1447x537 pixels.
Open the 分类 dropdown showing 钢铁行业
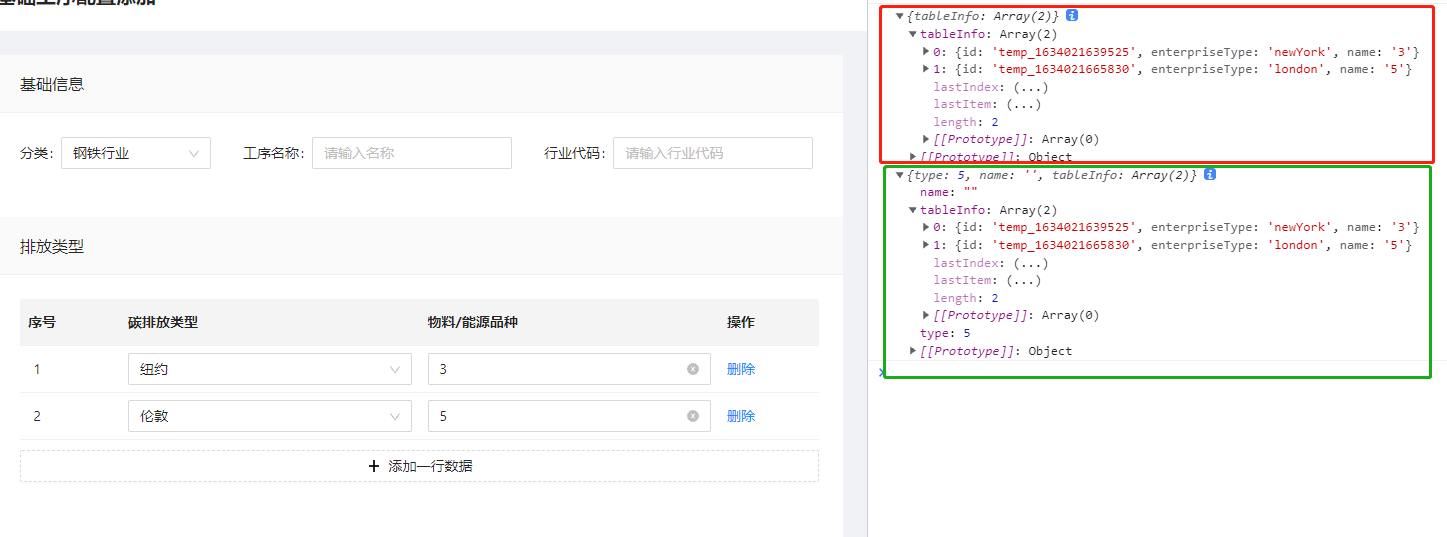[x=136, y=153]
